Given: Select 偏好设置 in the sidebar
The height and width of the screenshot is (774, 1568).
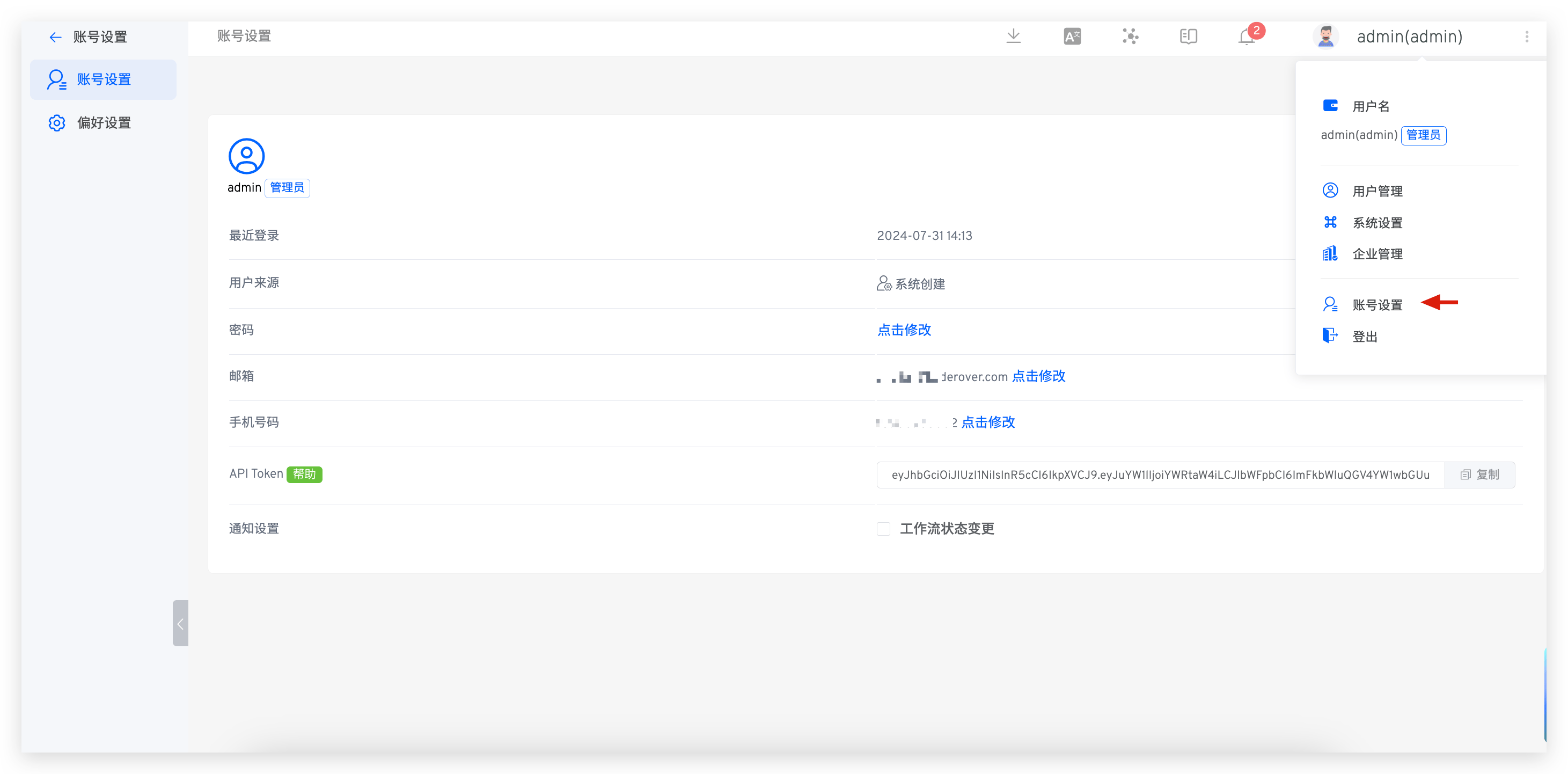Looking at the screenshot, I should click(x=104, y=123).
